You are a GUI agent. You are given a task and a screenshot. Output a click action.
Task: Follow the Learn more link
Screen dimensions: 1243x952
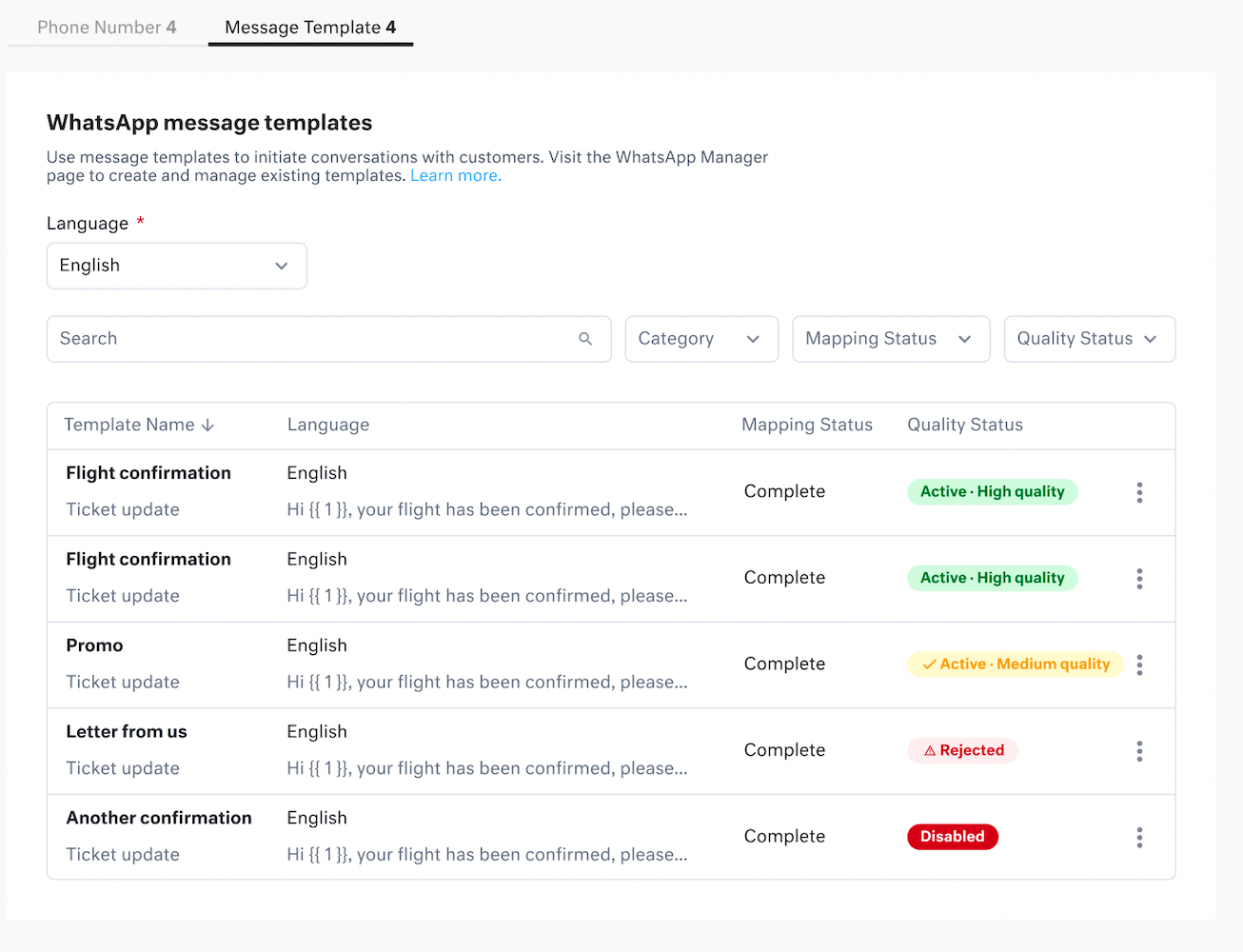[x=455, y=176]
